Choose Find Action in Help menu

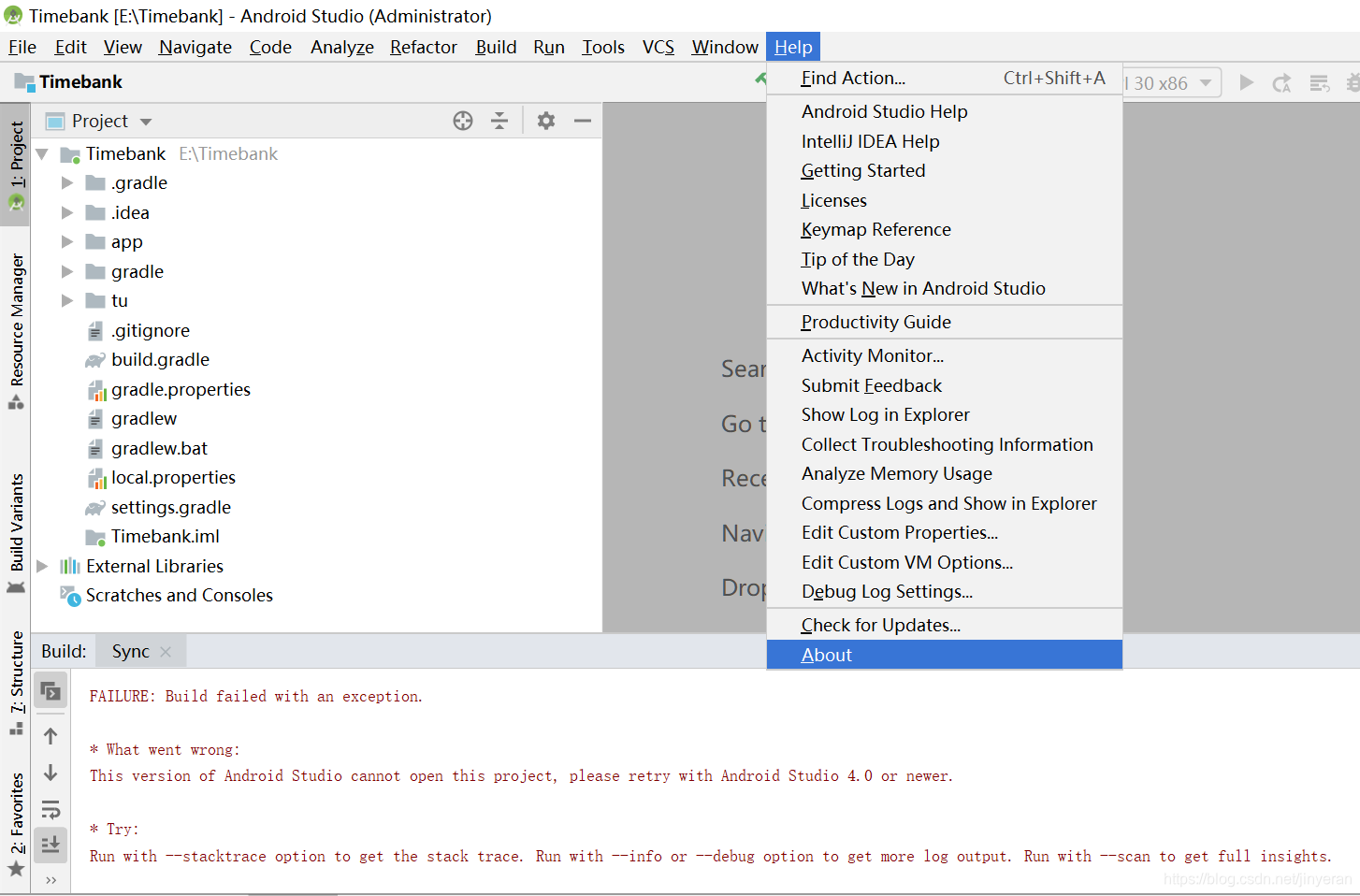pyautogui.click(x=945, y=79)
